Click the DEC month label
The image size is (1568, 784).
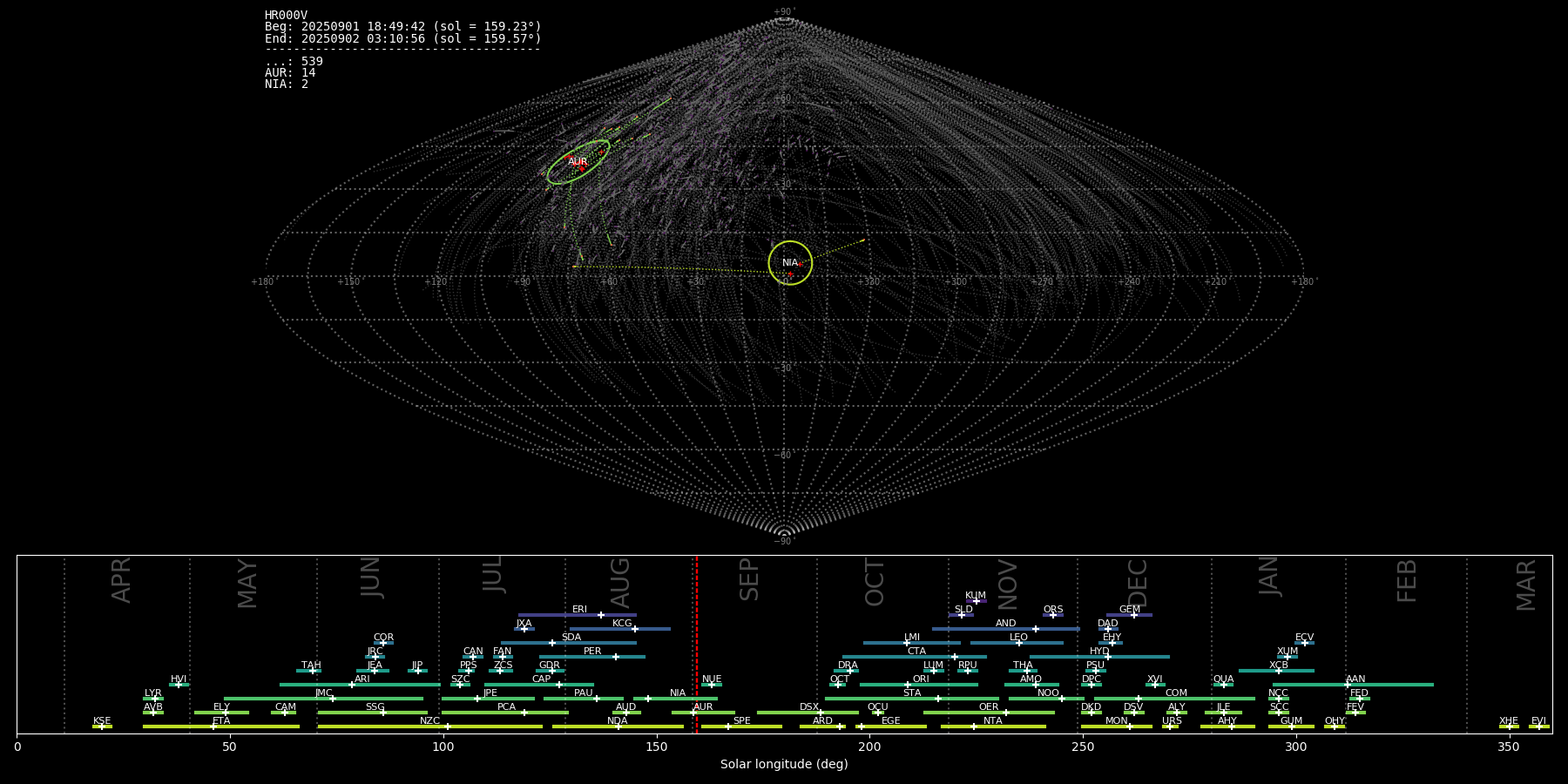(x=1138, y=583)
